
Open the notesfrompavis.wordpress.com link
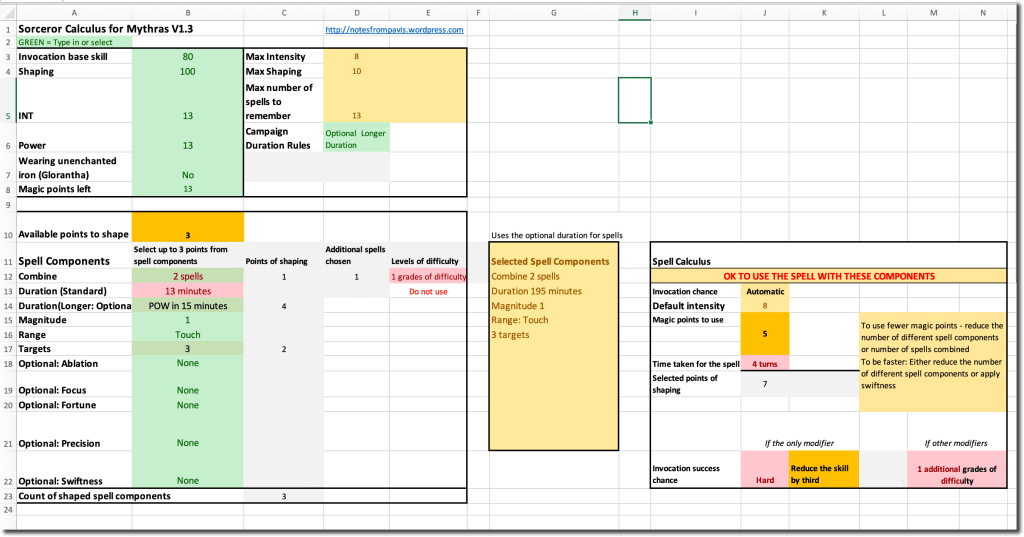394,29
